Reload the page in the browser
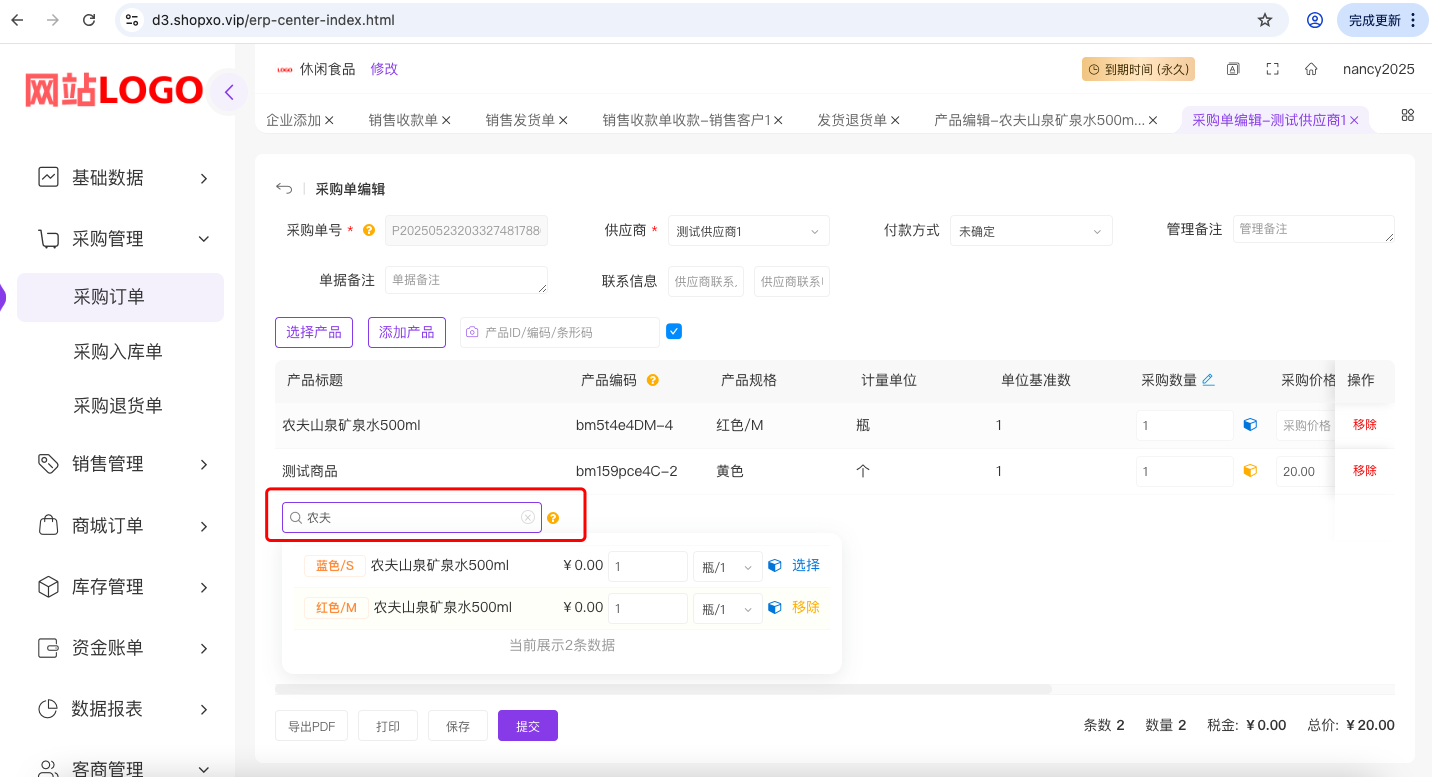Screen dimensions: 1432x777 point(89,20)
